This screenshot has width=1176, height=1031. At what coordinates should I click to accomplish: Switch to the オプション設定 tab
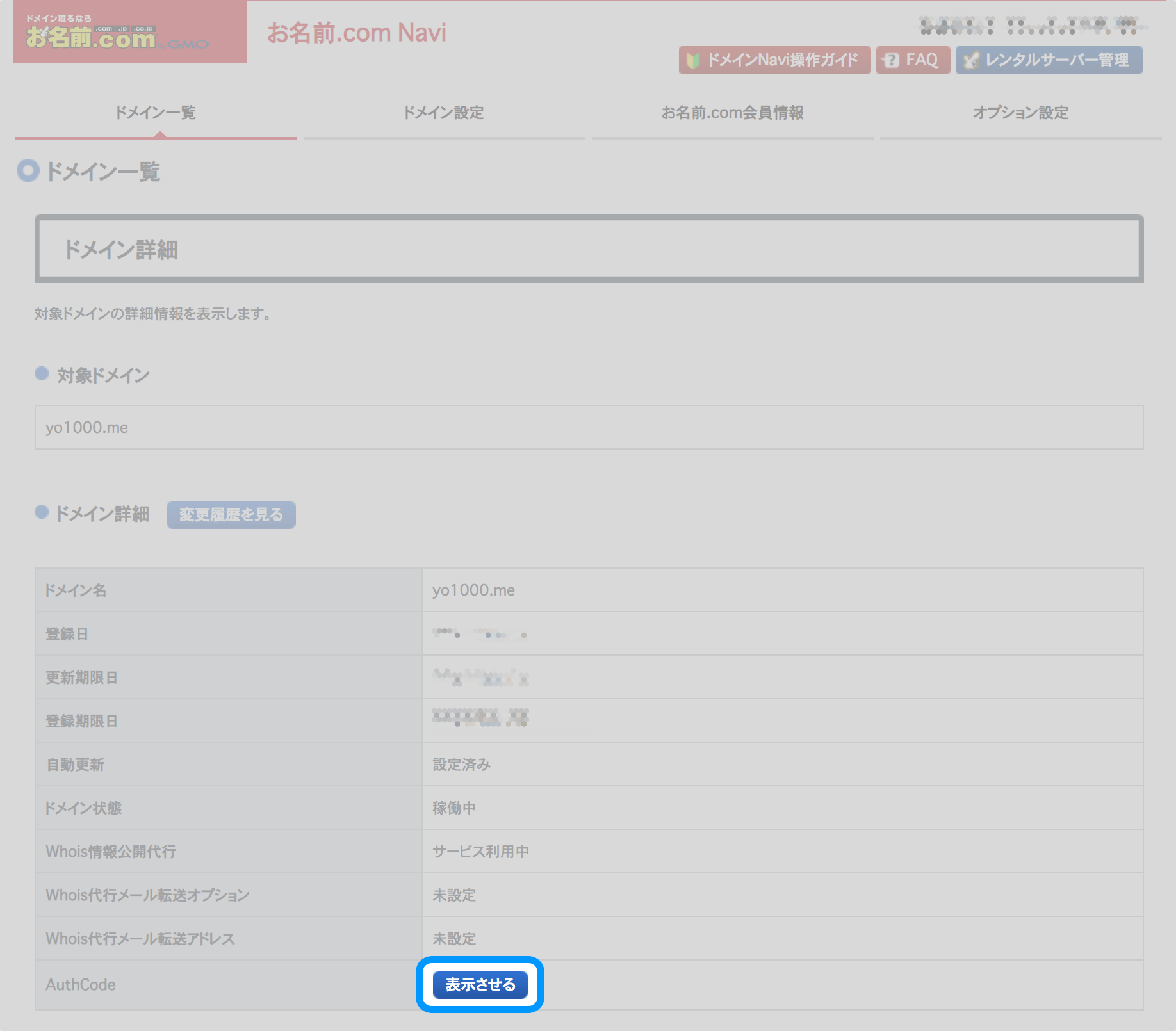click(x=1020, y=113)
